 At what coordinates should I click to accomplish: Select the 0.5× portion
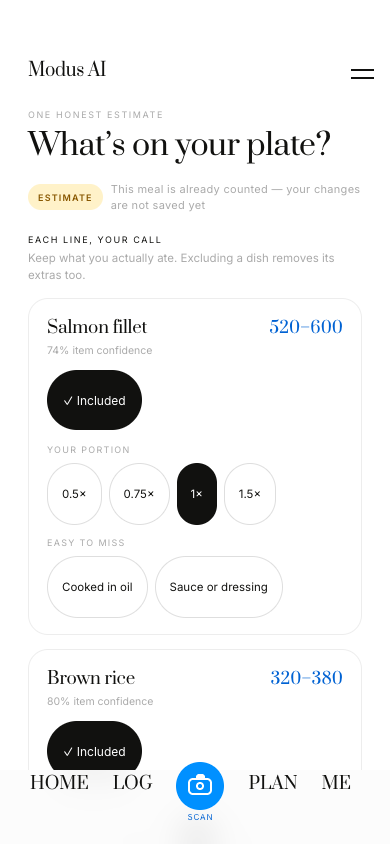click(x=74, y=494)
